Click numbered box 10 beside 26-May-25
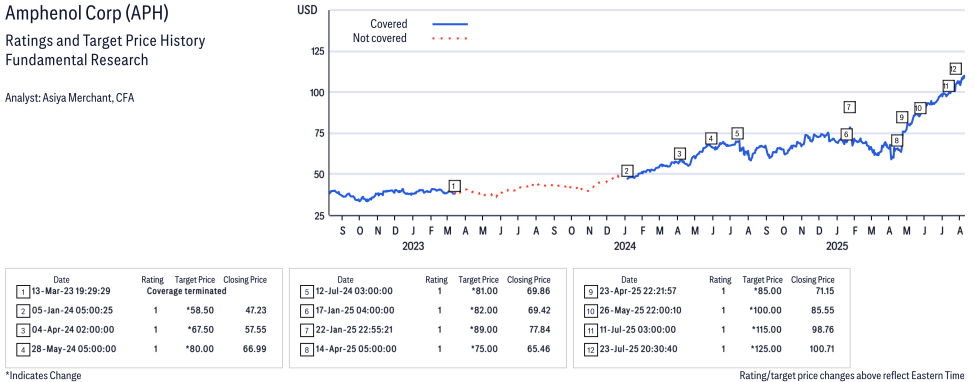 coord(590,310)
